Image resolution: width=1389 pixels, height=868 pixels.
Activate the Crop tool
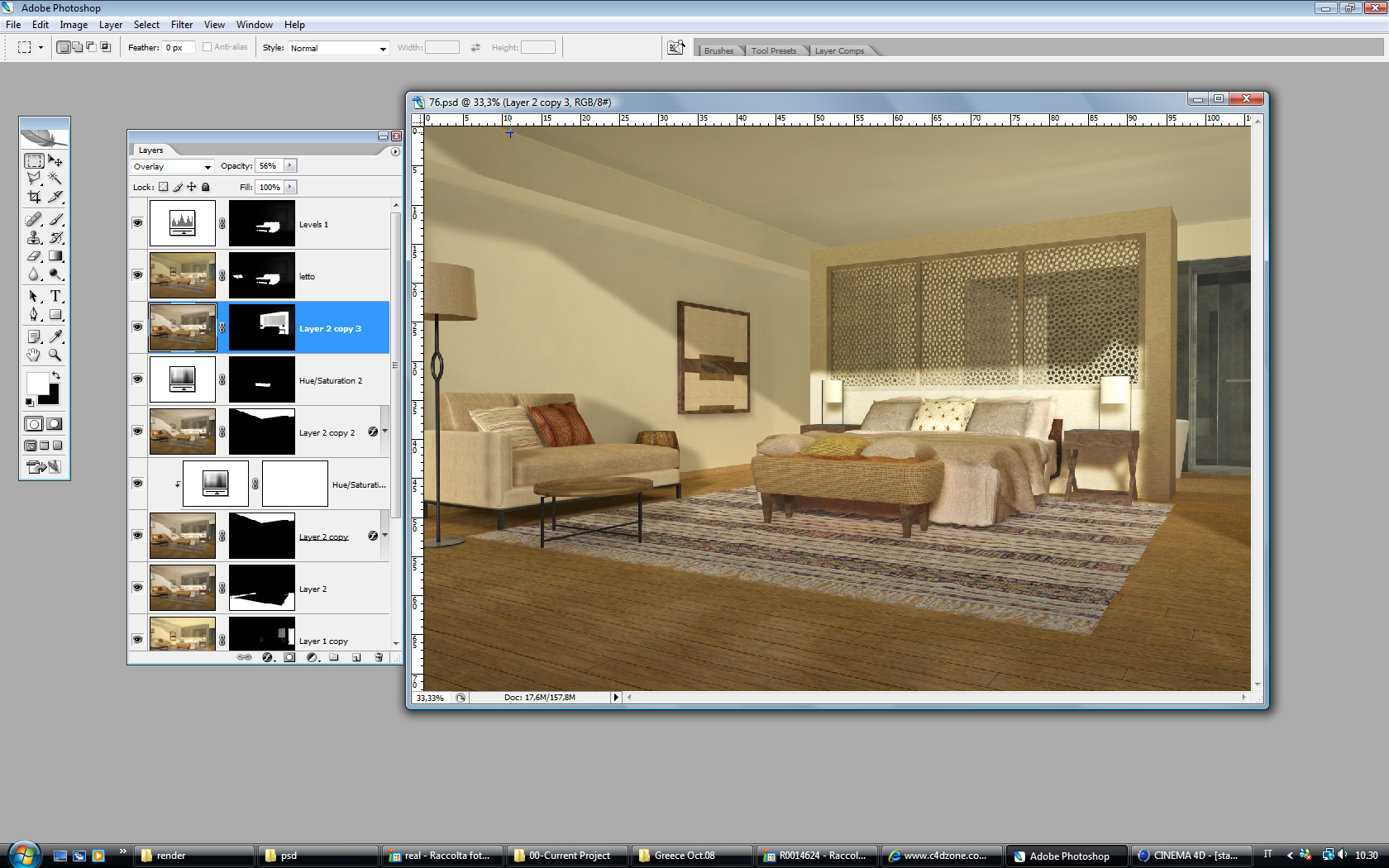[x=34, y=197]
